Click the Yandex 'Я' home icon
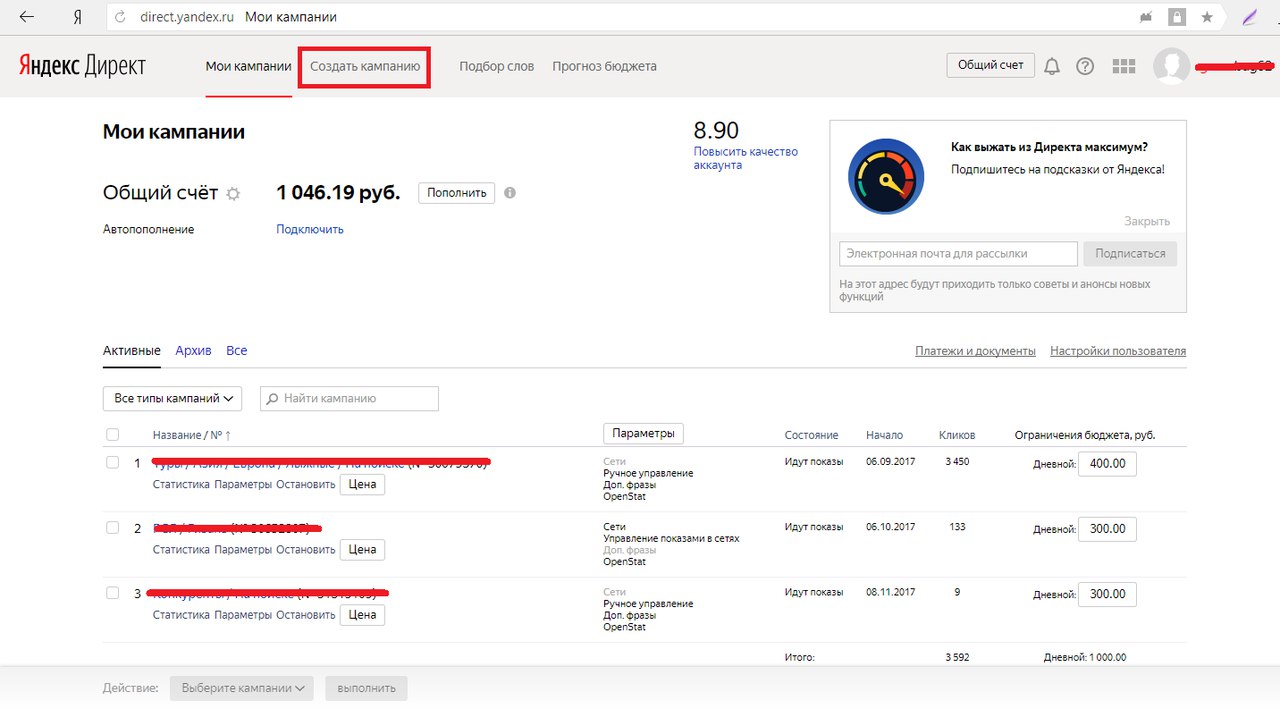1280x709 pixels. (x=78, y=17)
